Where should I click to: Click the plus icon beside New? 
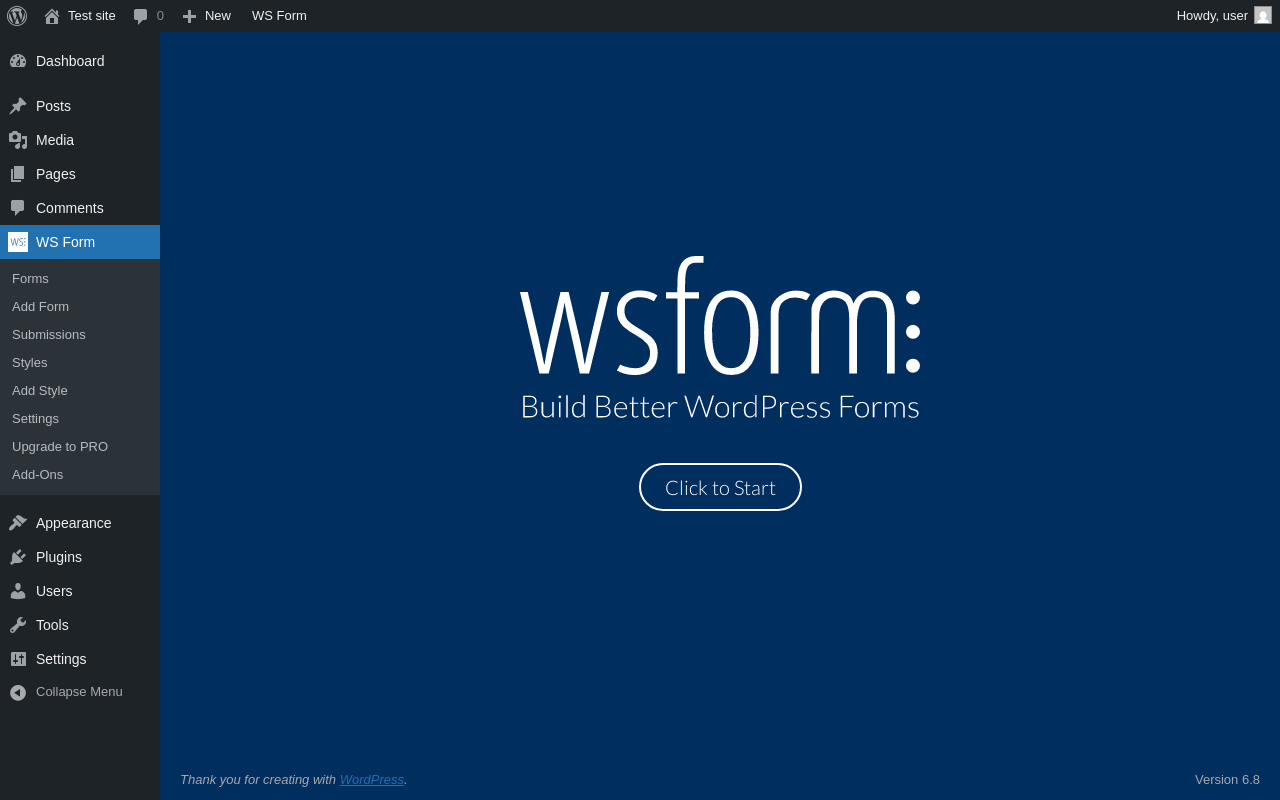click(x=189, y=16)
